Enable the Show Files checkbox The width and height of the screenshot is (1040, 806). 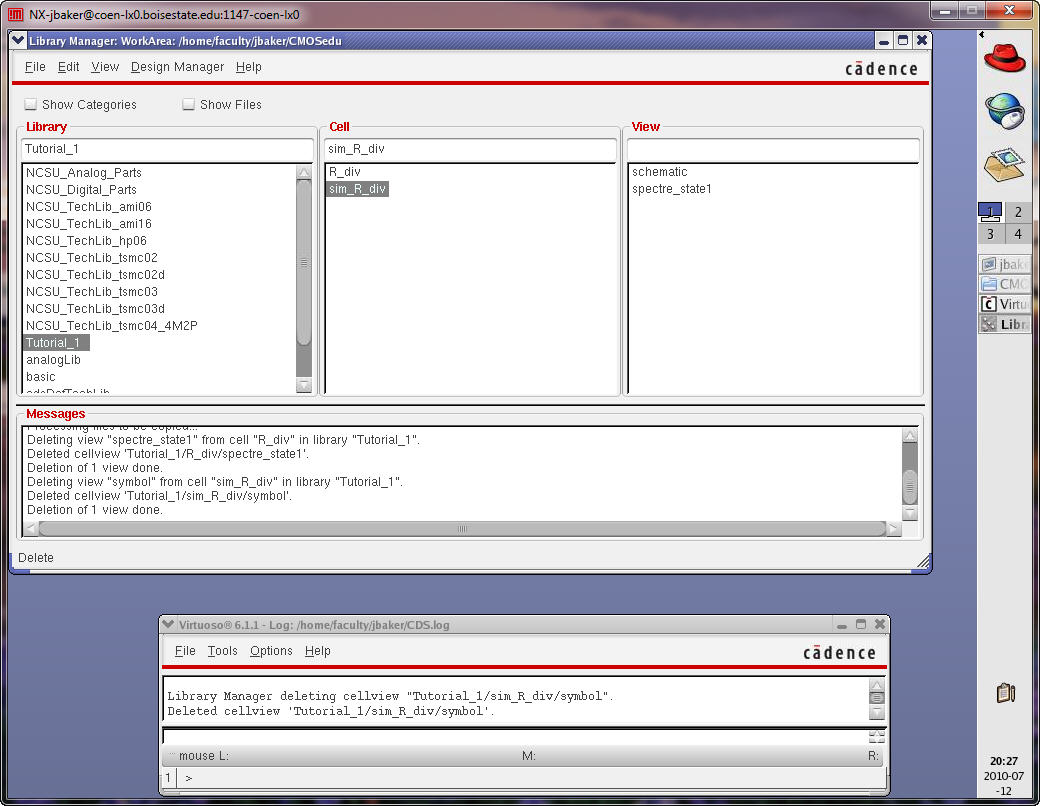pos(189,104)
